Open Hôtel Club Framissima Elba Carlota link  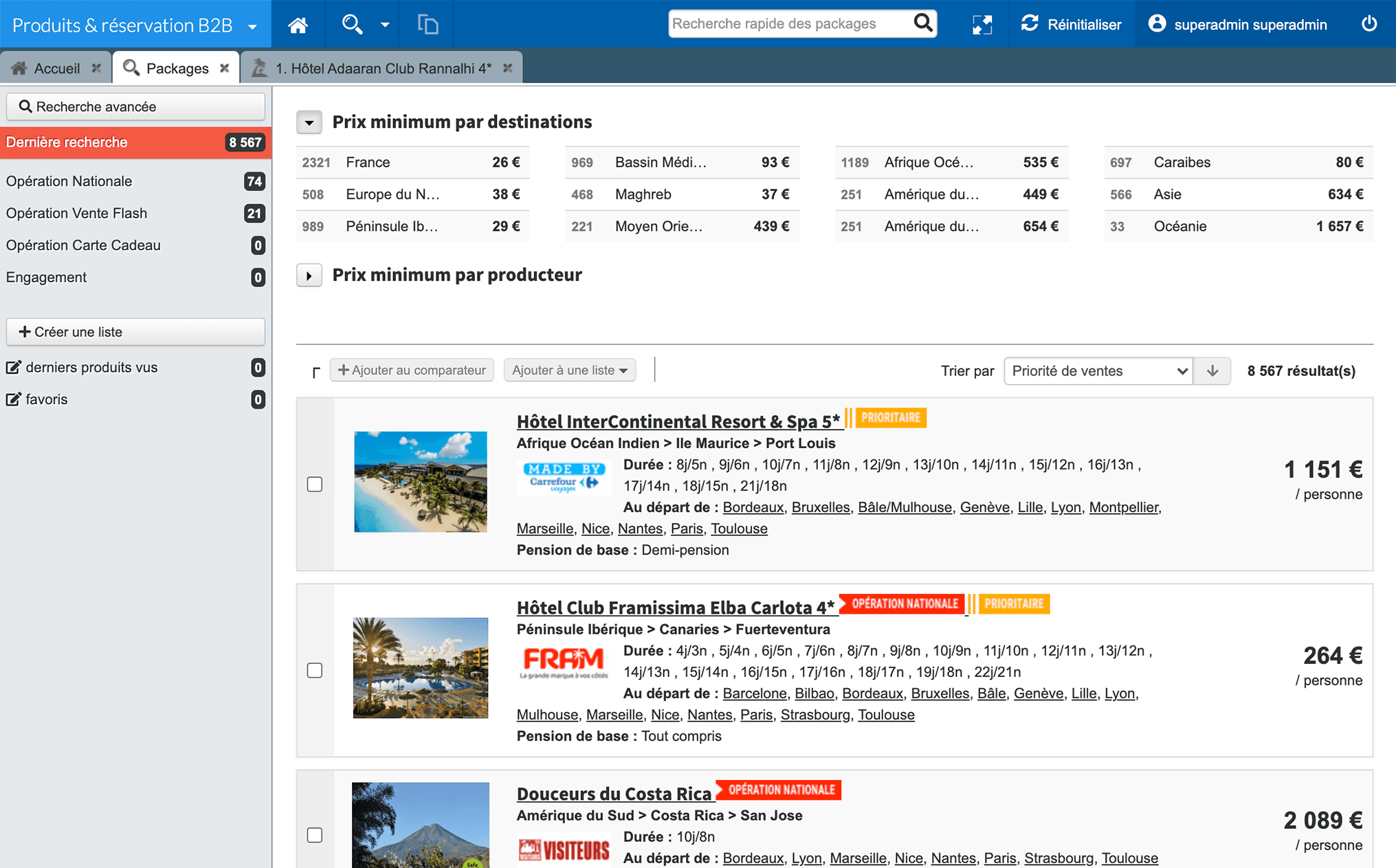(676, 608)
